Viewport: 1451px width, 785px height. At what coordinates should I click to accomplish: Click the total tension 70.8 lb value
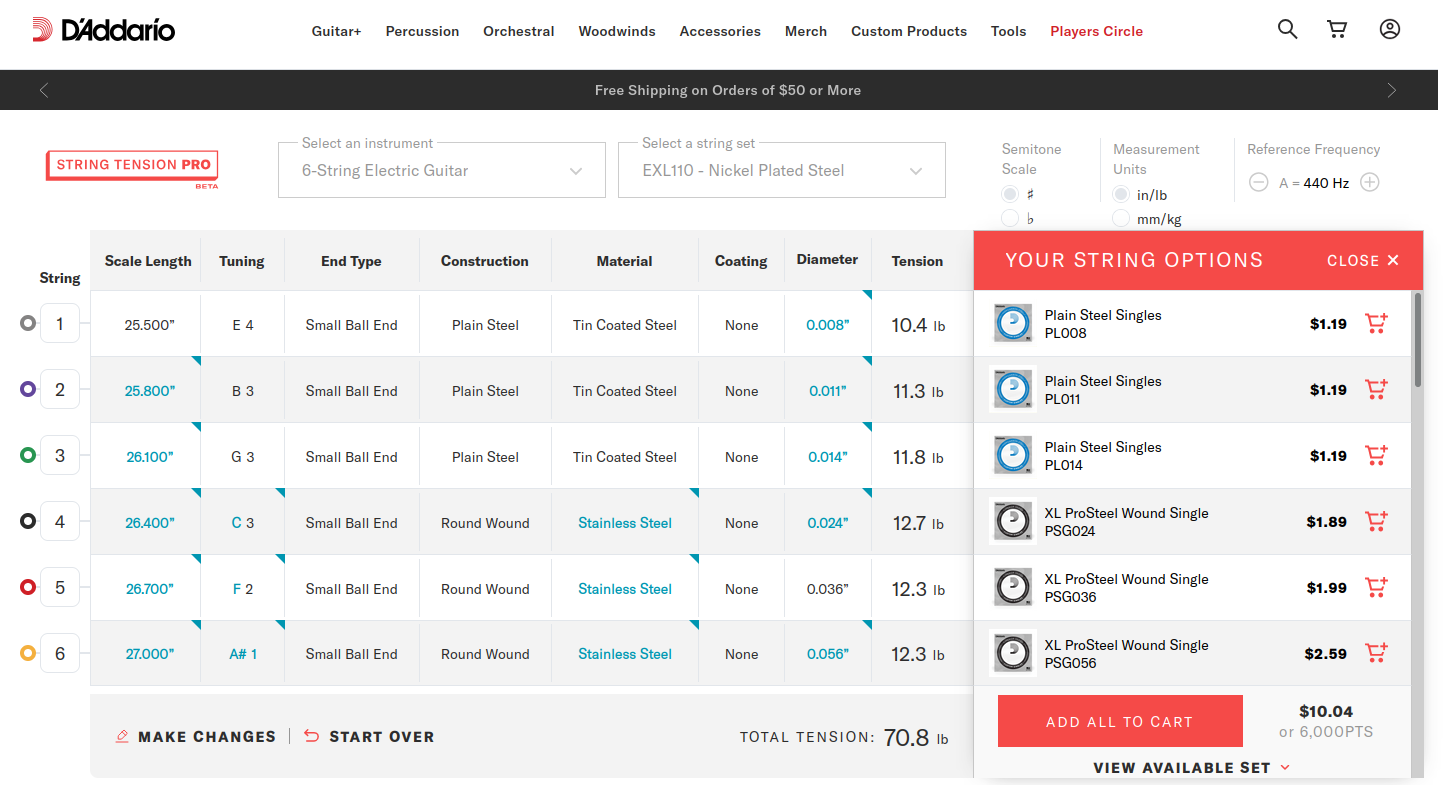[x=916, y=738]
